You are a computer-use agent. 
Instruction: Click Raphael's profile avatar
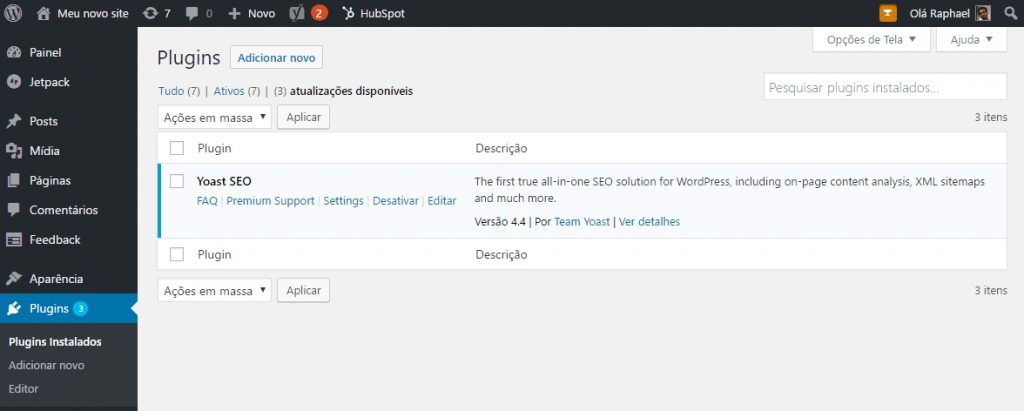984,13
